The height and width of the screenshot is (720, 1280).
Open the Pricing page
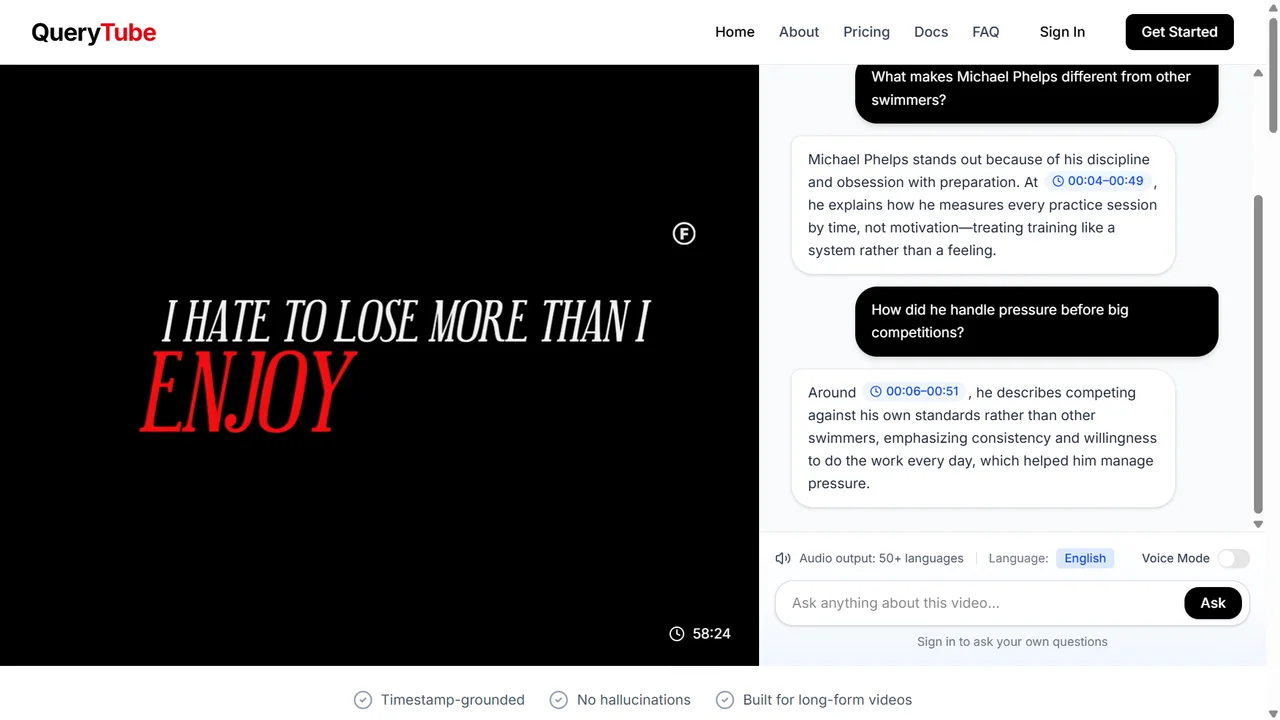pos(866,32)
